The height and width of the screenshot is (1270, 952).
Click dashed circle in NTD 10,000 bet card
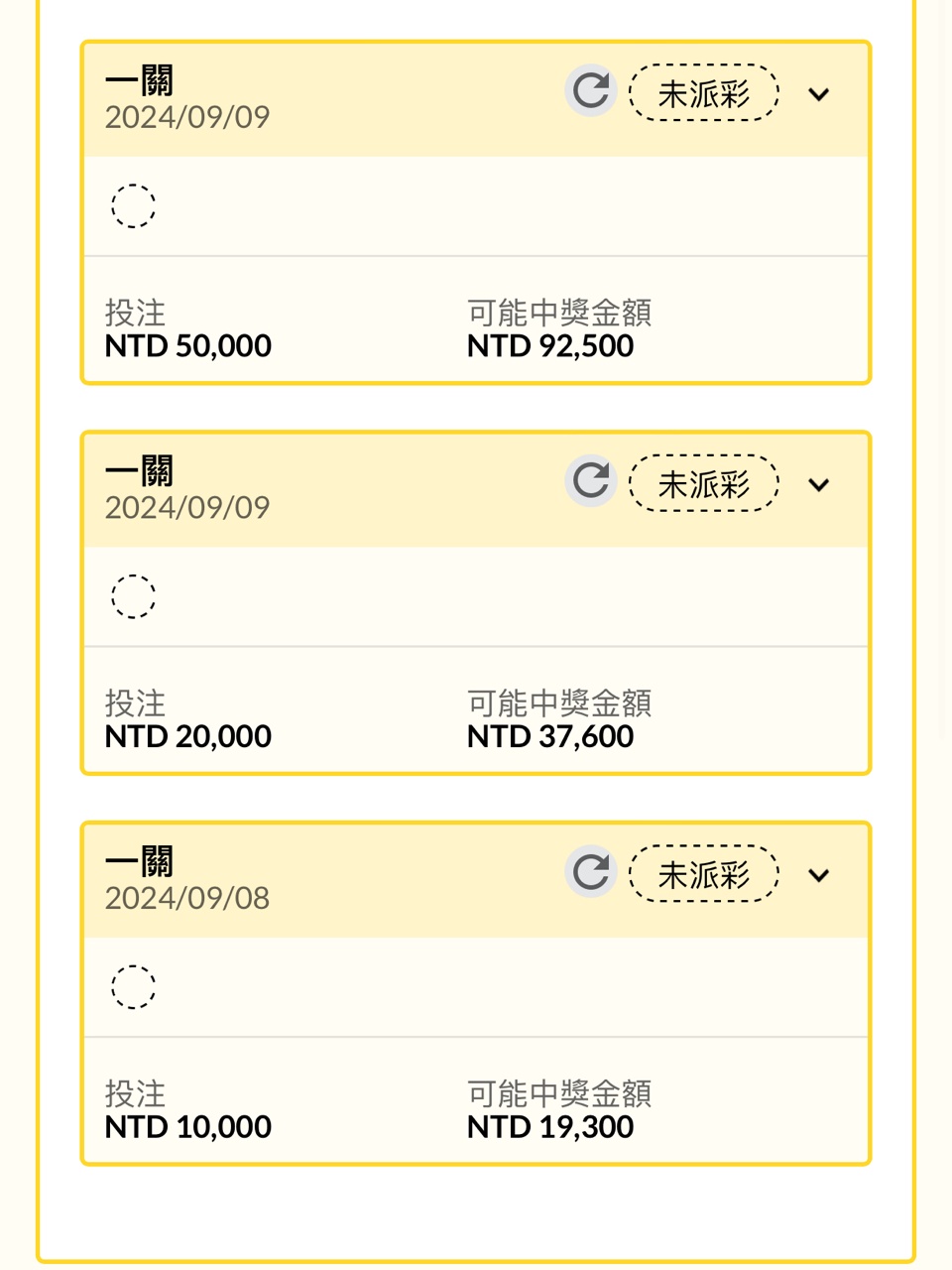click(133, 987)
